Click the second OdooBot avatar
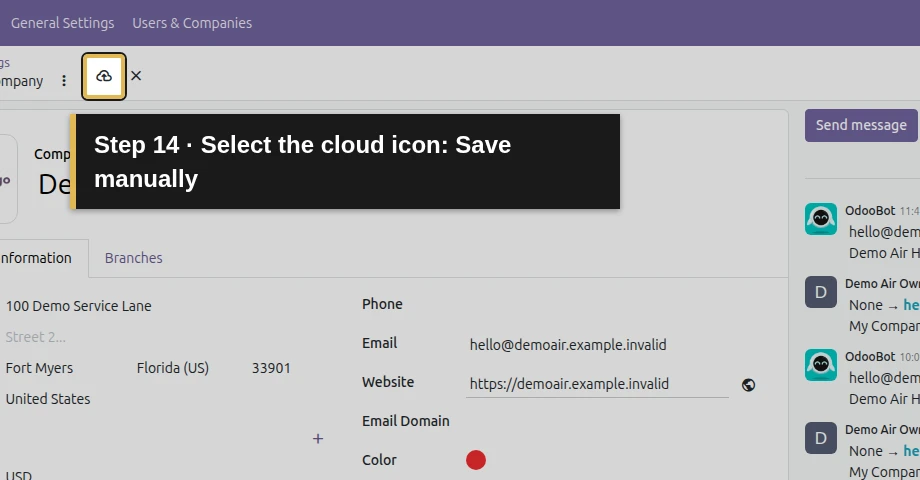Viewport: 920px width, 480px height. 821,365
